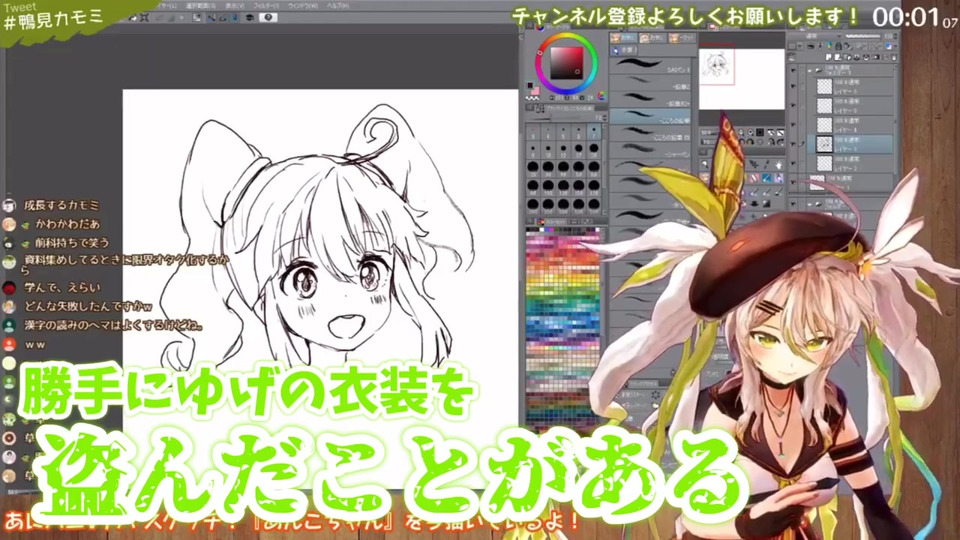Select the gradient tool in tool palette
Image resolution: width=960 pixels, height=540 pixels.
(x=767, y=204)
